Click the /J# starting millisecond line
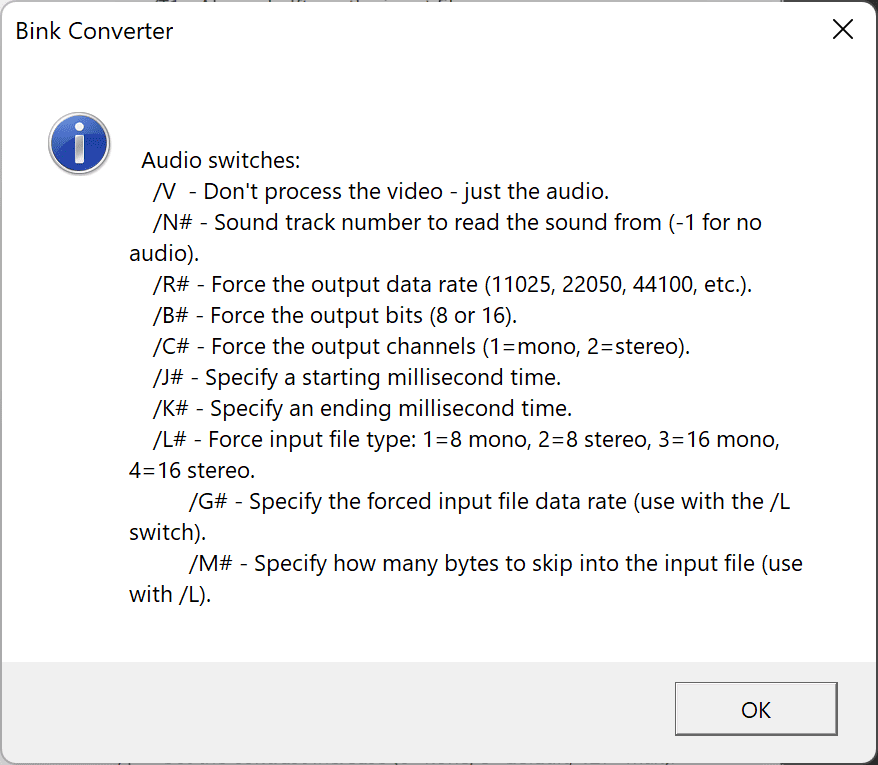The image size is (878, 765). tap(356, 378)
